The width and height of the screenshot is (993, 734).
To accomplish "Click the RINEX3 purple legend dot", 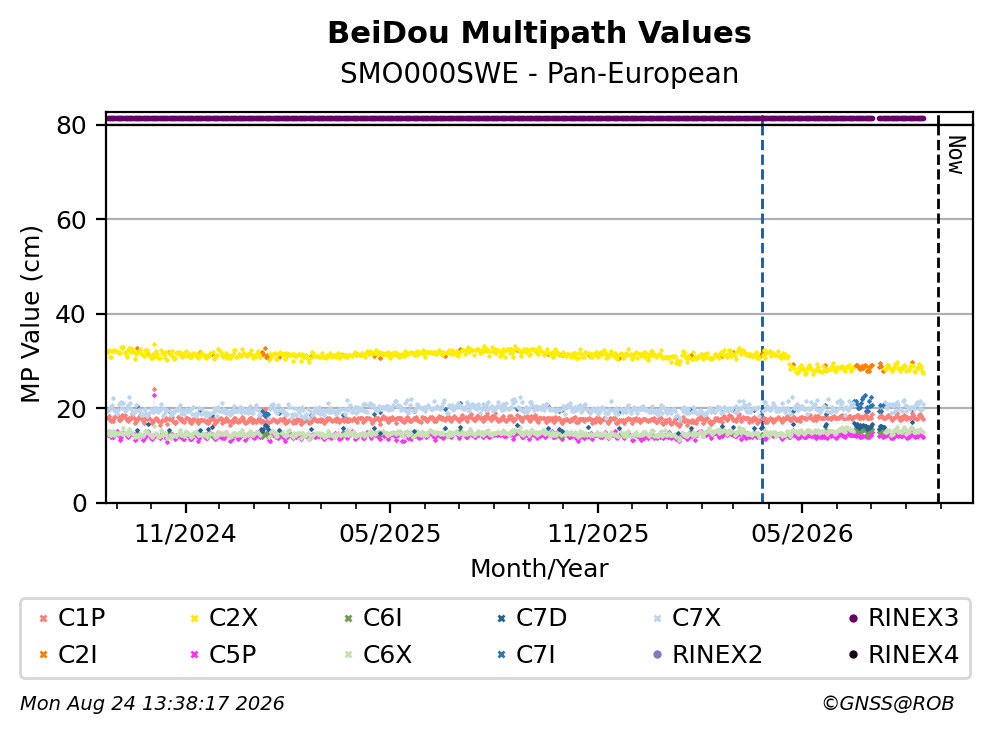I will point(853,618).
